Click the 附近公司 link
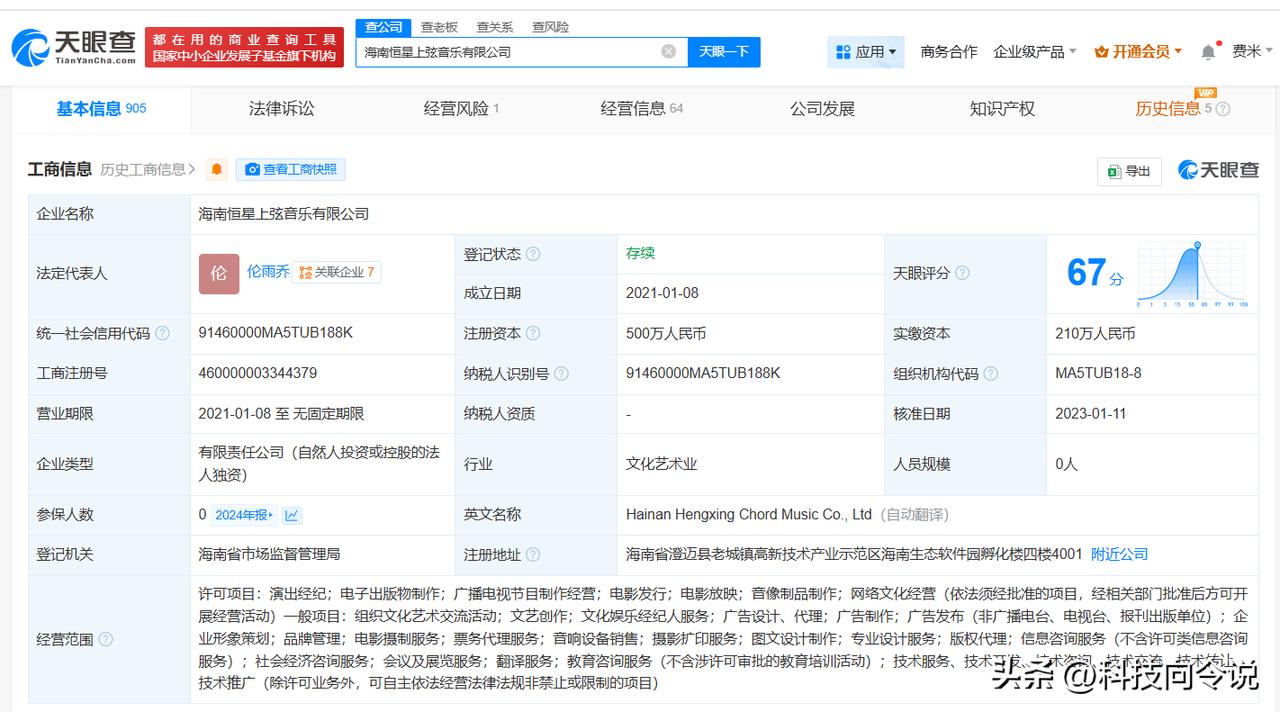Screen dimensions: 1280x712 click(x=1119, y=554)
